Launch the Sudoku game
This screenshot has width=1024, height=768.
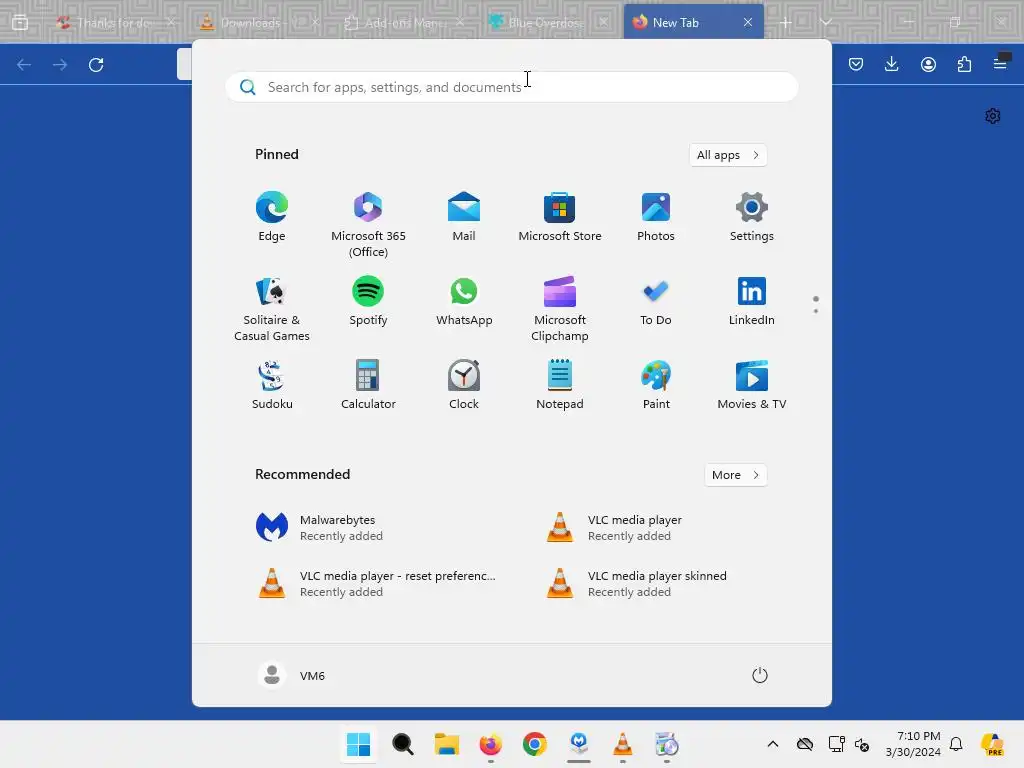[272, 385]
